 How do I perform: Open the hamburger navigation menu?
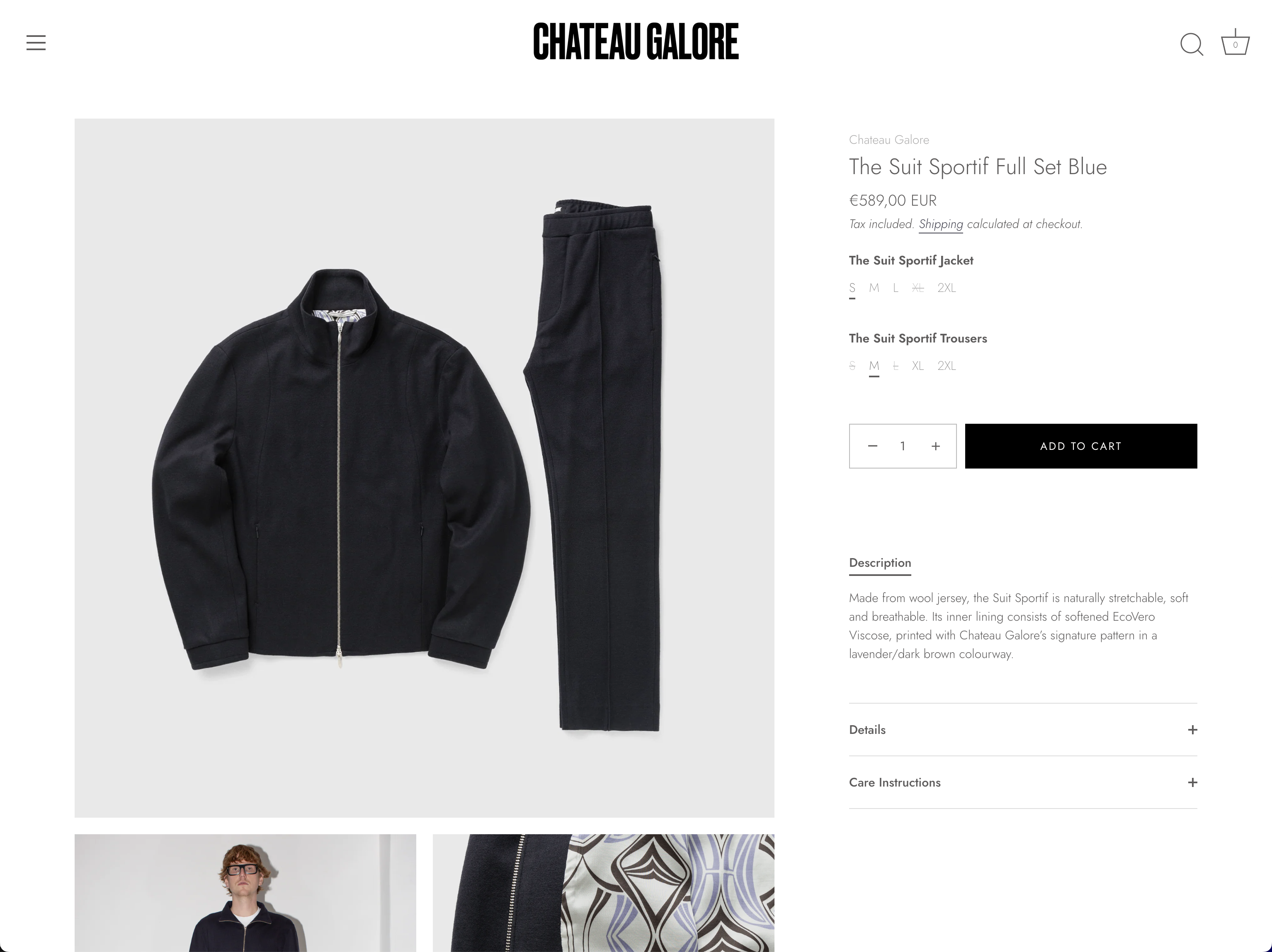[36, 43]
